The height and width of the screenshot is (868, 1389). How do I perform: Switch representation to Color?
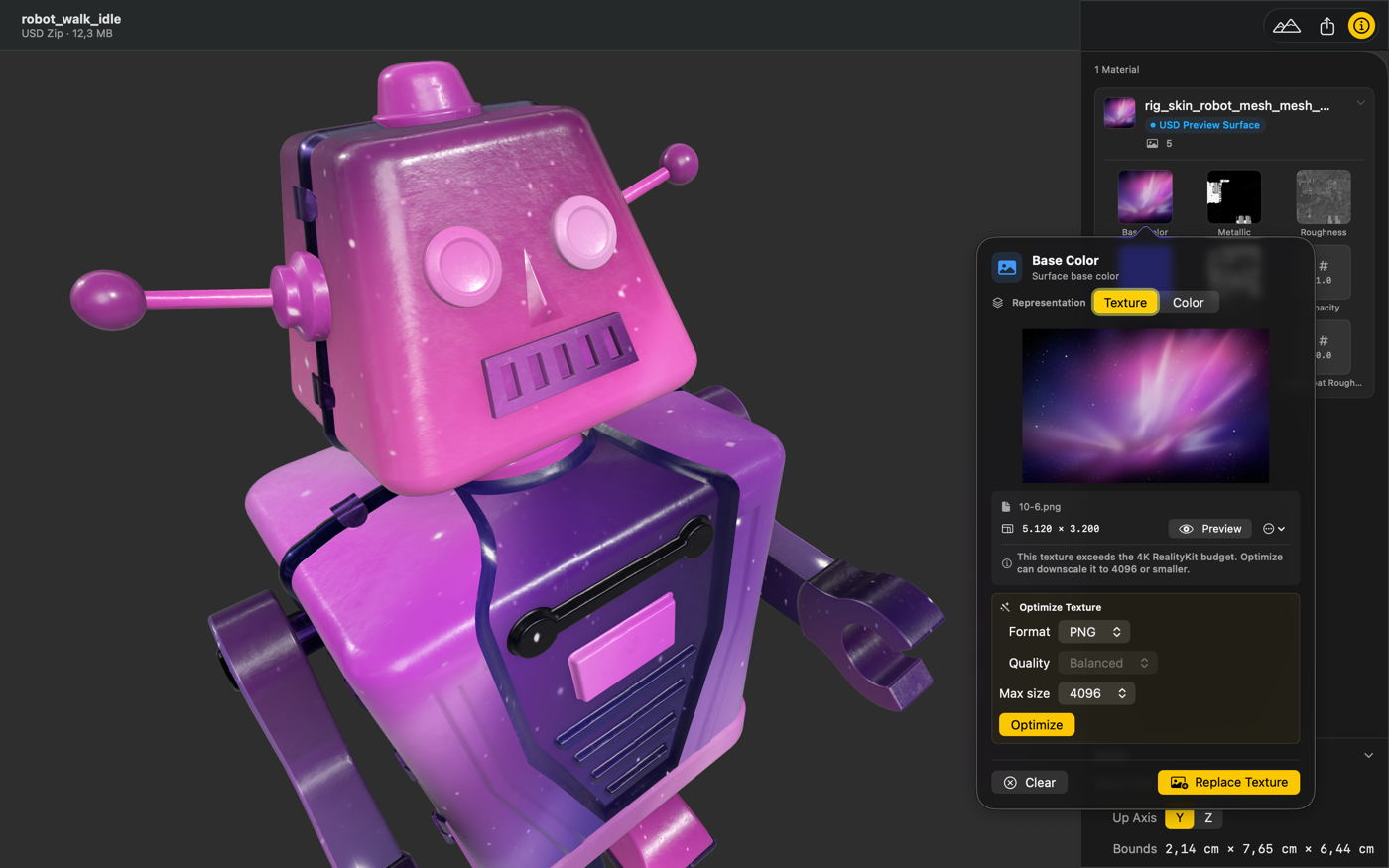click(x=1188, y=303)
